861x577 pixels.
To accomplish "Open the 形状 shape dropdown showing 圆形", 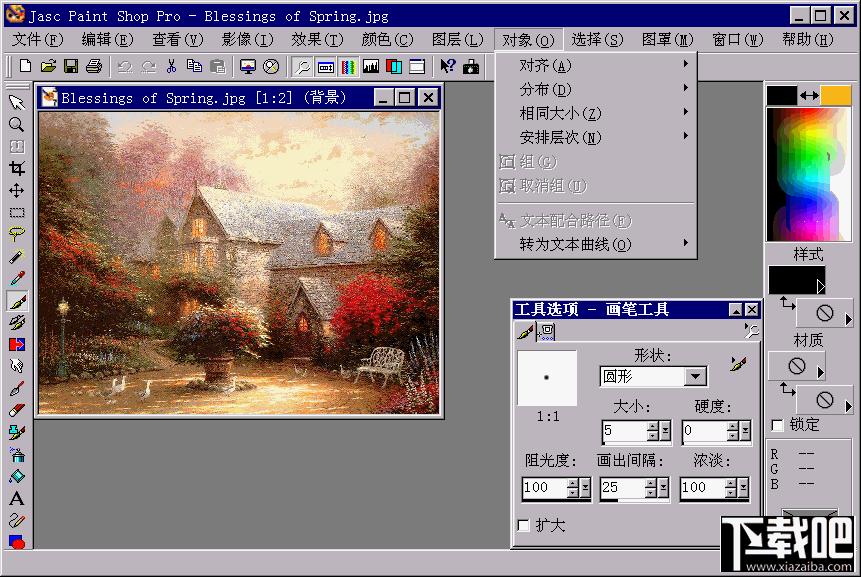I will (x=696, y=377).
